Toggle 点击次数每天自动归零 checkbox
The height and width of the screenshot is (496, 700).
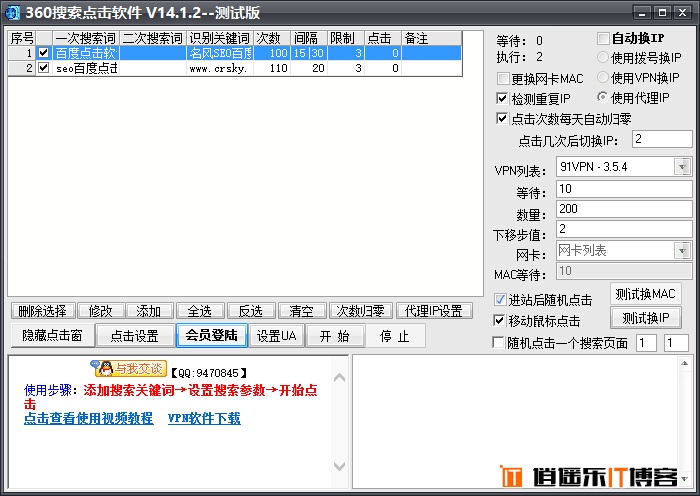click(x=502, y=118)
